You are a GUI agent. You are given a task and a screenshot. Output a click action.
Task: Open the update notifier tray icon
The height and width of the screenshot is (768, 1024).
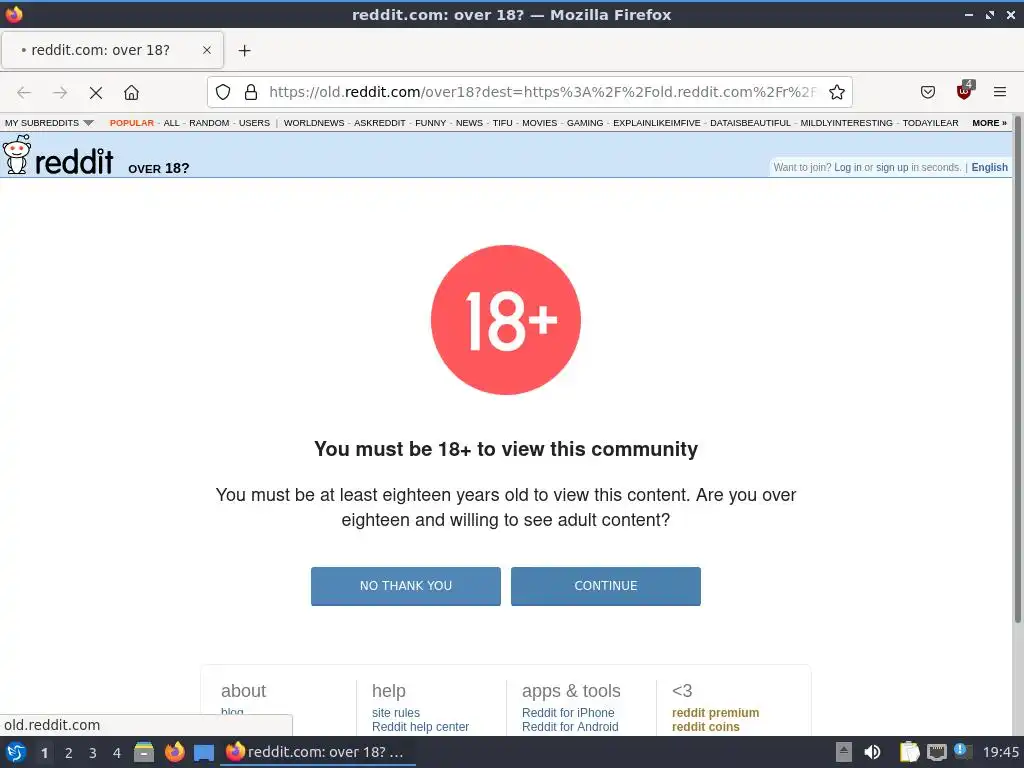(x=962, y=751)
